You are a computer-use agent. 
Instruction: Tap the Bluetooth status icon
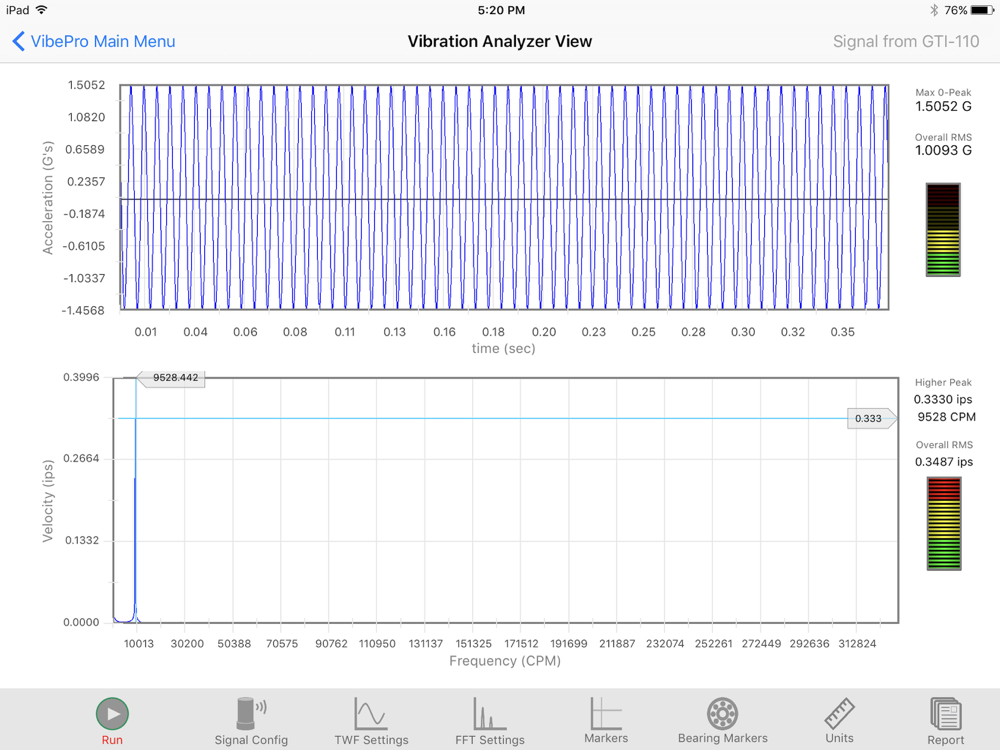pyautogui.click(x=934, y=10)
